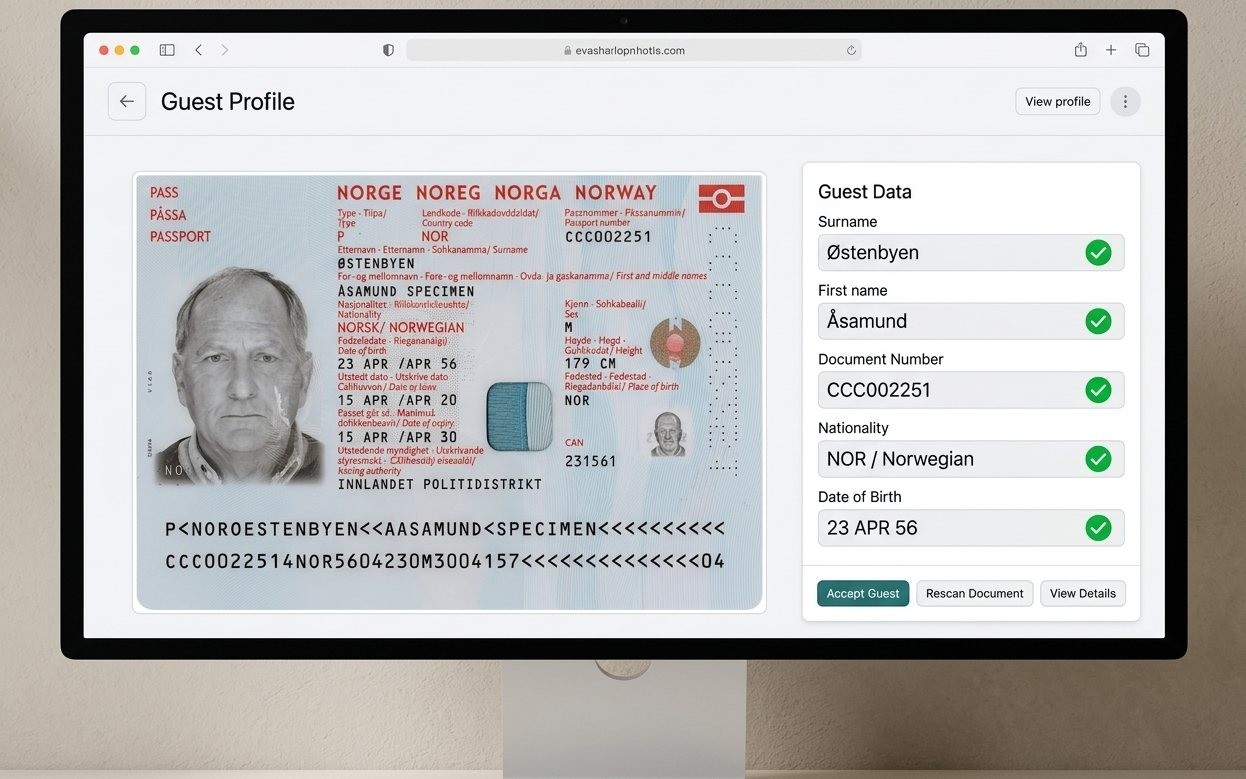The width and height of the screenshot is (1246, 779).
Task: Click the NORGE NOREG NORGA NORWAY header
Action: point(497,193)
